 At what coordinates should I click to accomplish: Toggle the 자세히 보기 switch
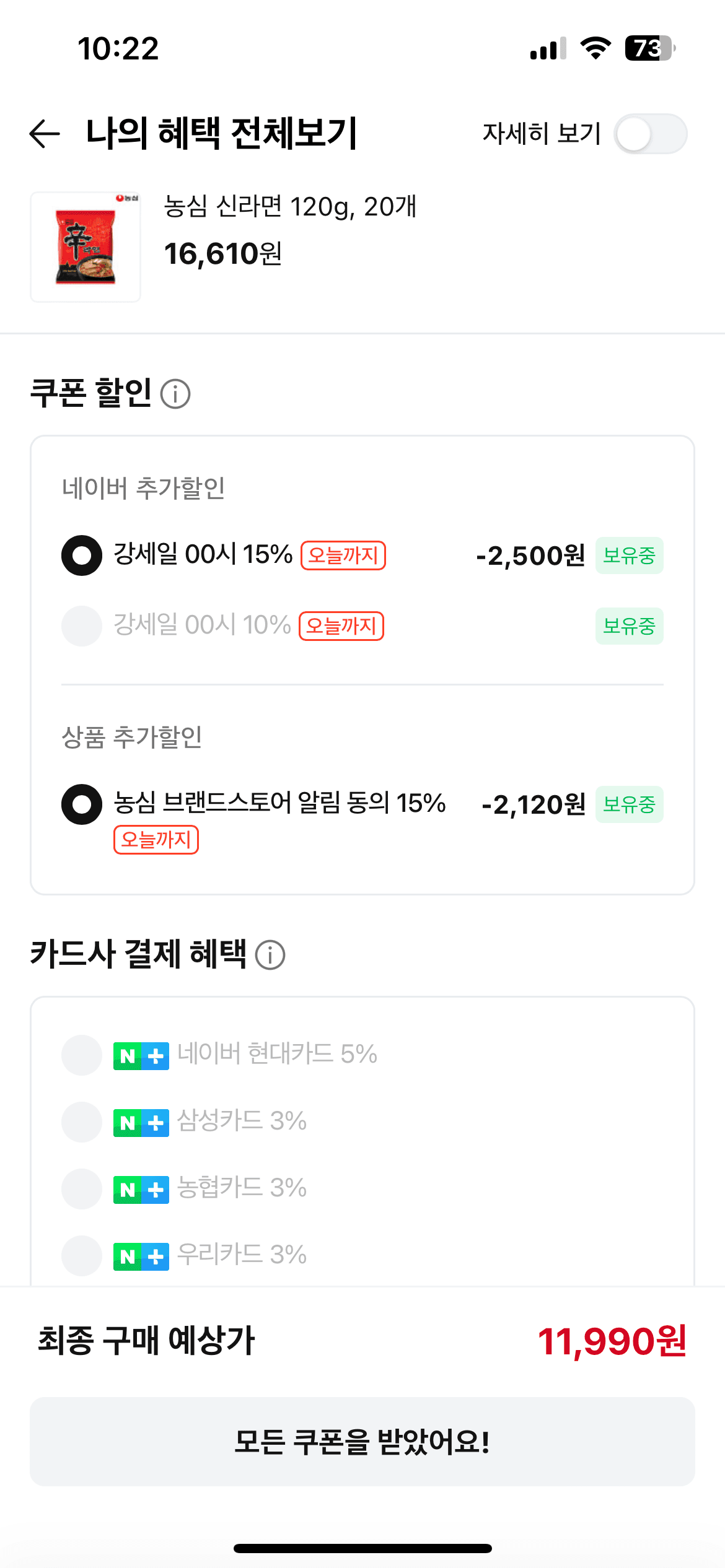(x=651, y=134)
